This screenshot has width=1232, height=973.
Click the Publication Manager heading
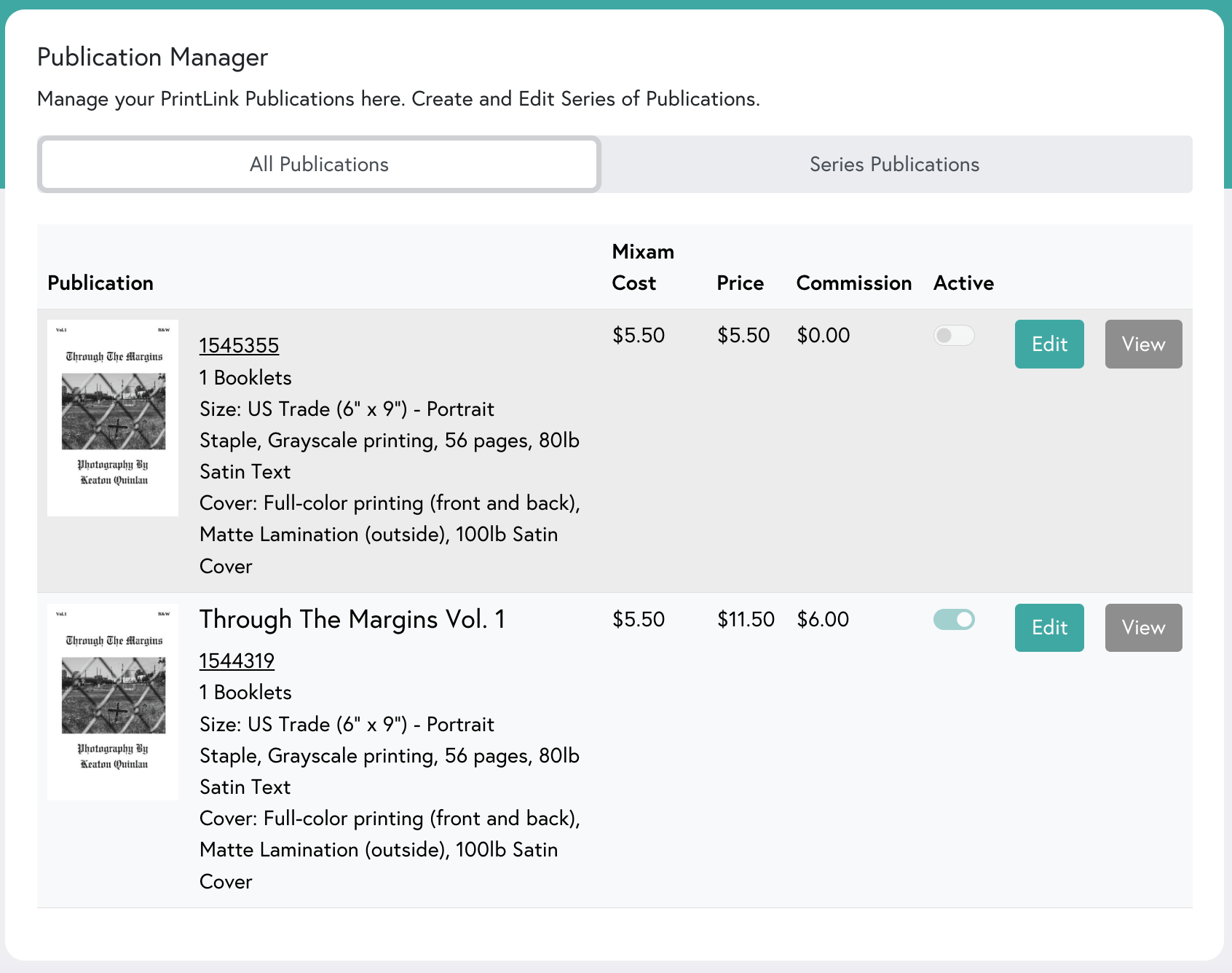pos(153,57)
